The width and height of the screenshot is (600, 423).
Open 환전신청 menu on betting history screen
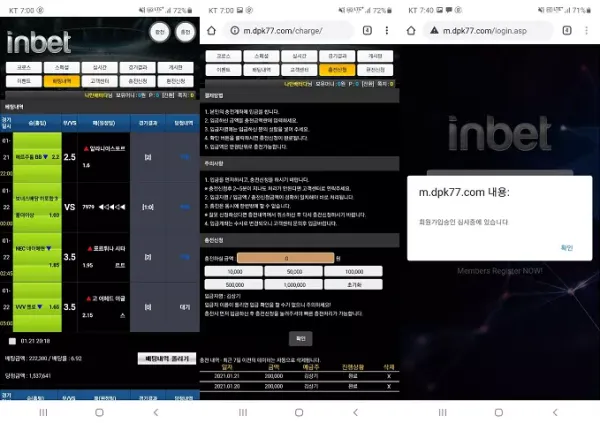pos(175,81)
